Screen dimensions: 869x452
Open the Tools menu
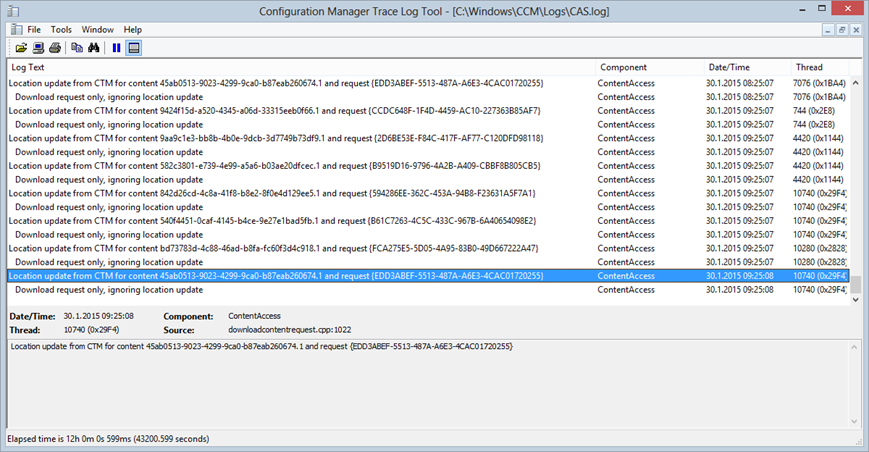[x=61, y=30]
